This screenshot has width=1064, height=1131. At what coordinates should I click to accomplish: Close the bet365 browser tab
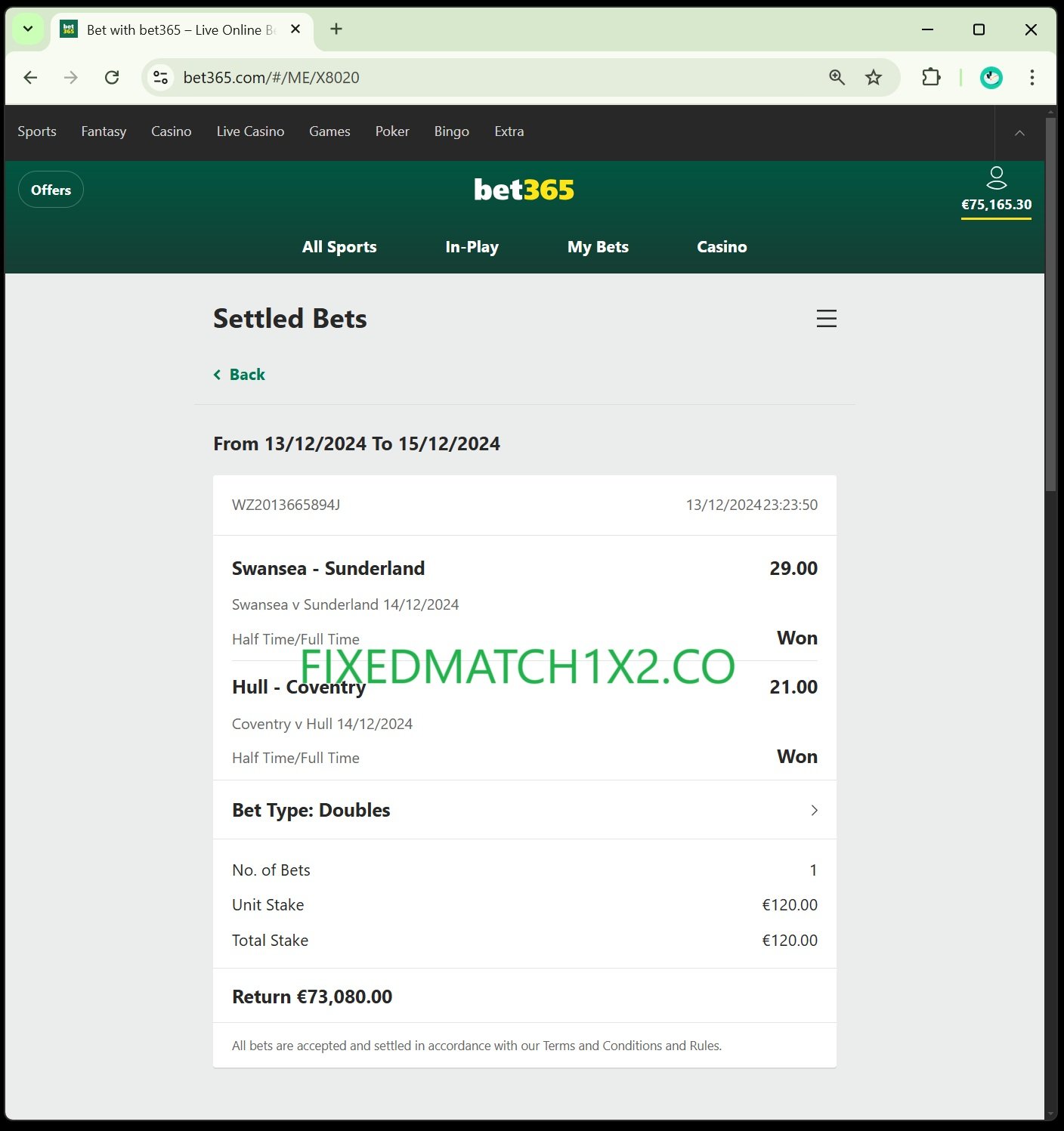click(295, 29)
